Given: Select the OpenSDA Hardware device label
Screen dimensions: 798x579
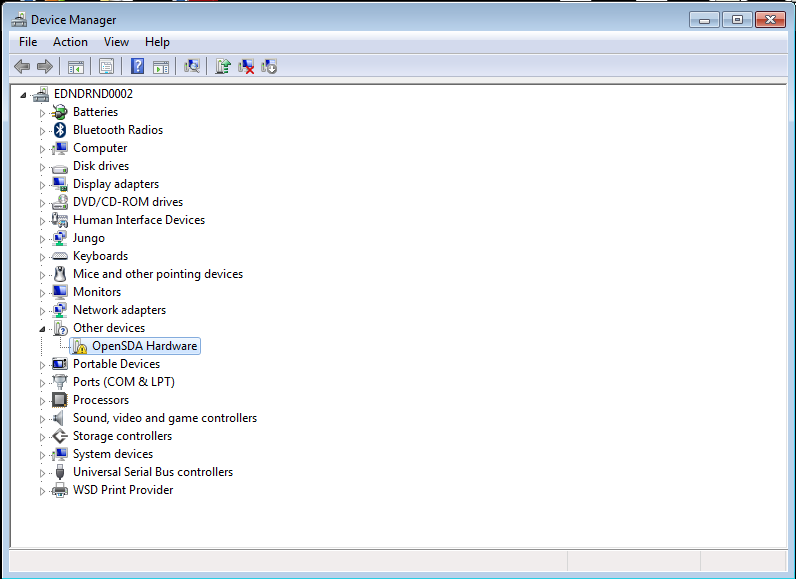Looking at the screenshot, I should (145, 346).
